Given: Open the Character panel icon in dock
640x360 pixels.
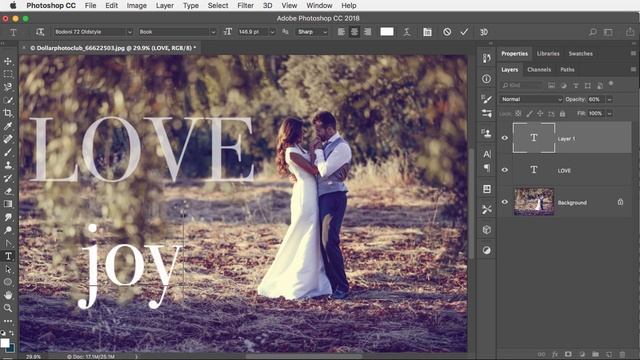Looking at the screenshot, I should point(487,154).
